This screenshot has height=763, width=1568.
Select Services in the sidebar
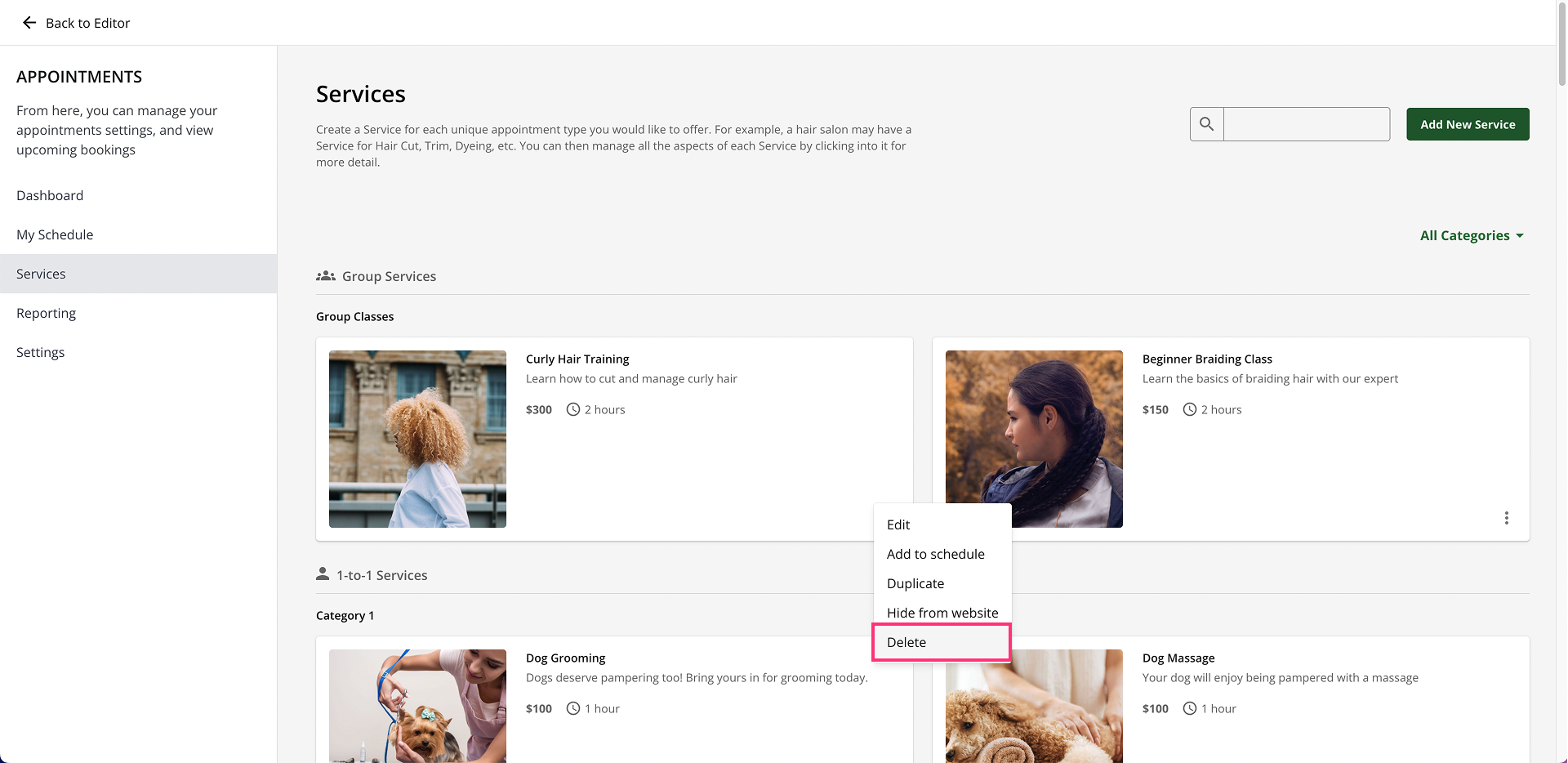139,274
